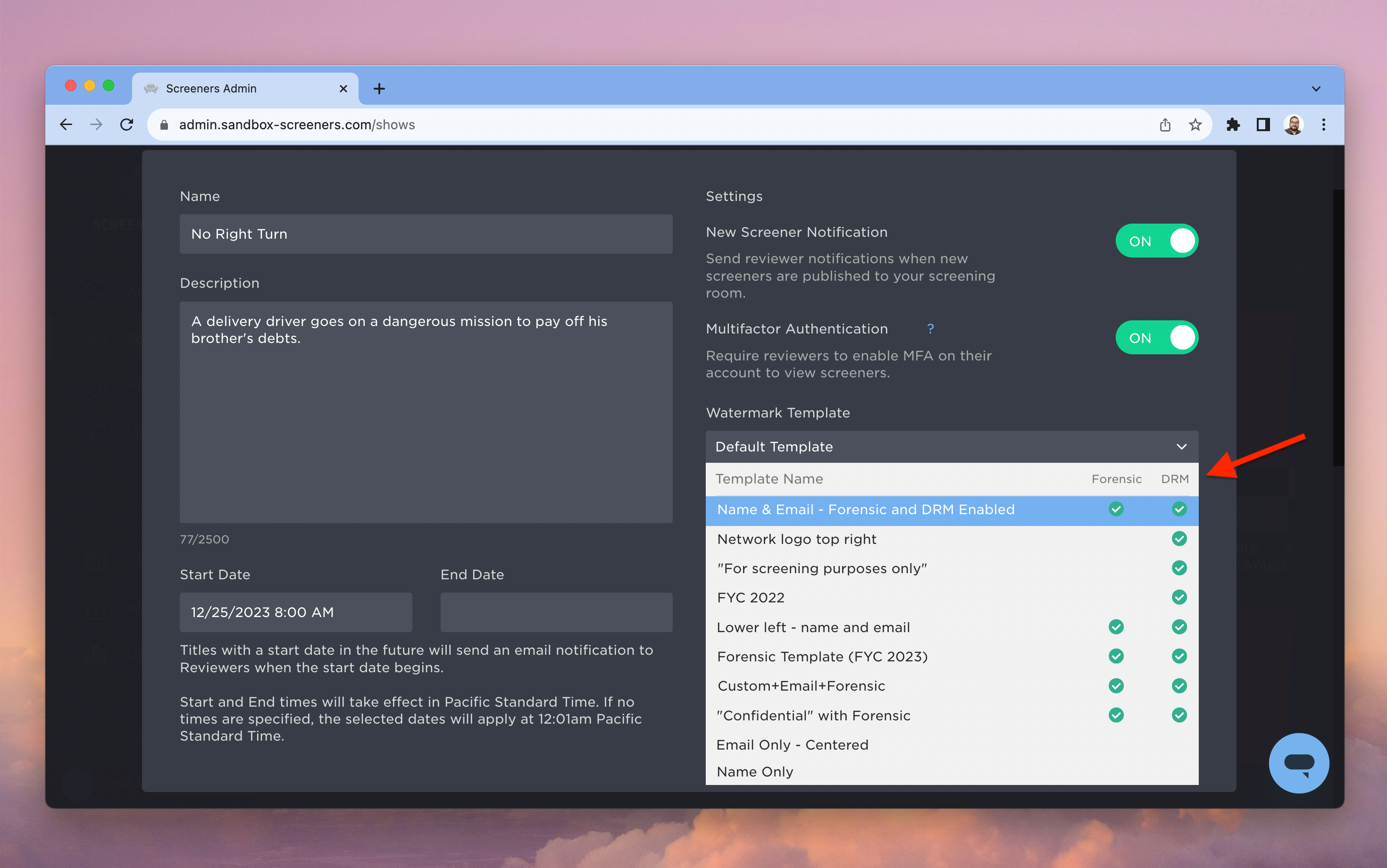Open a new browser tab
The image size is (1387, 868).
point(379,89)
